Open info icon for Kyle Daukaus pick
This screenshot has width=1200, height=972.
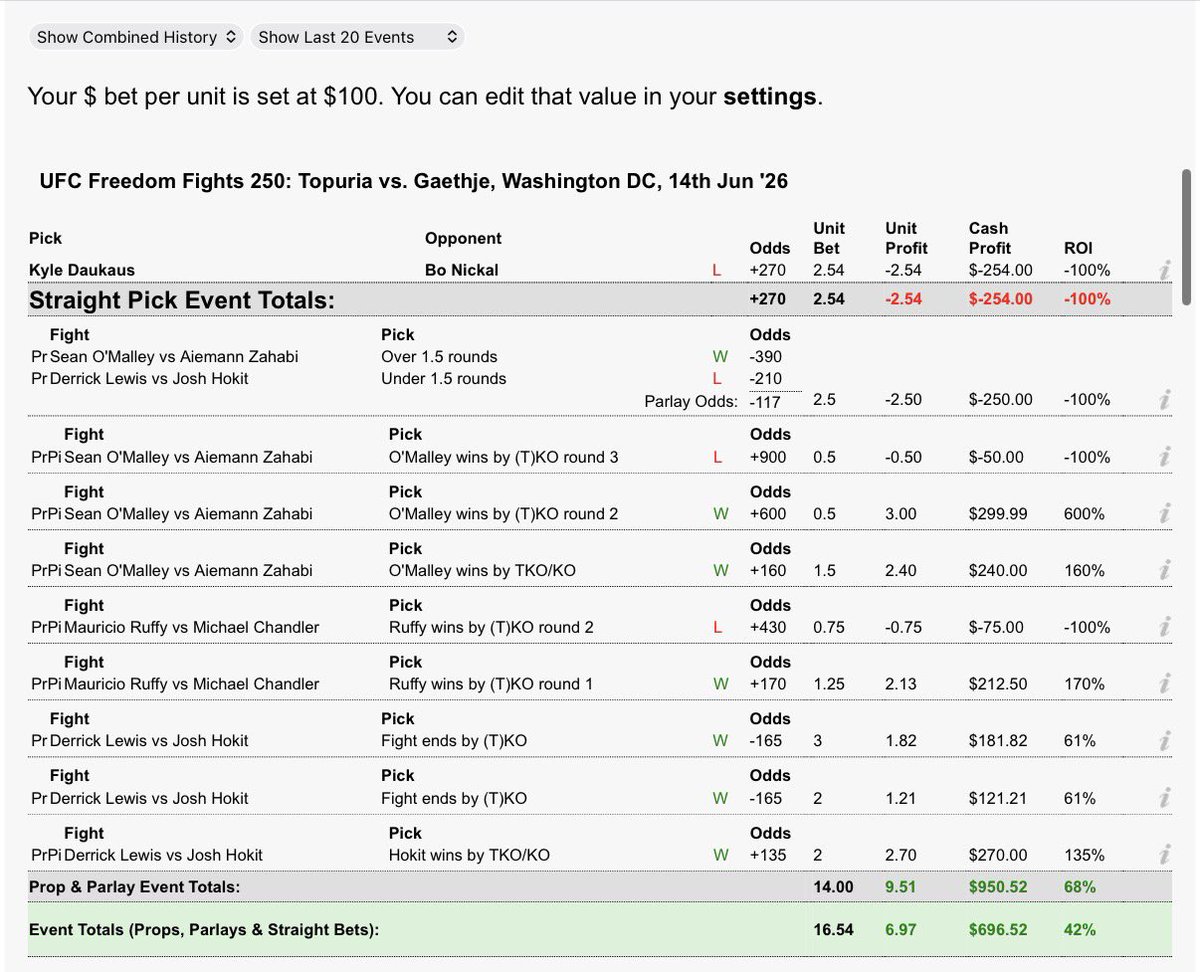pos(1165,270)
